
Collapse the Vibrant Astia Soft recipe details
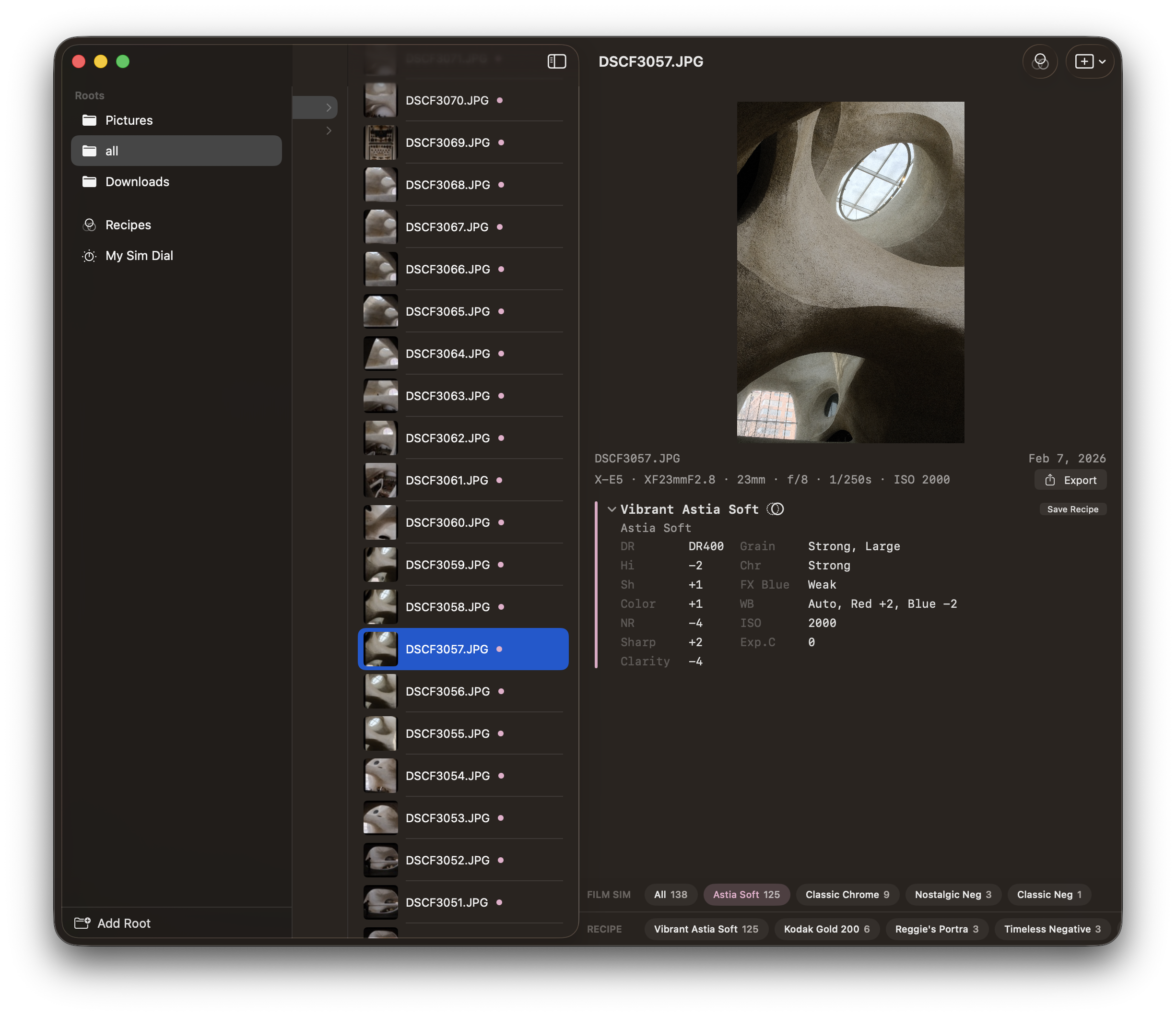pyautogui.click(x=612, y=509)
